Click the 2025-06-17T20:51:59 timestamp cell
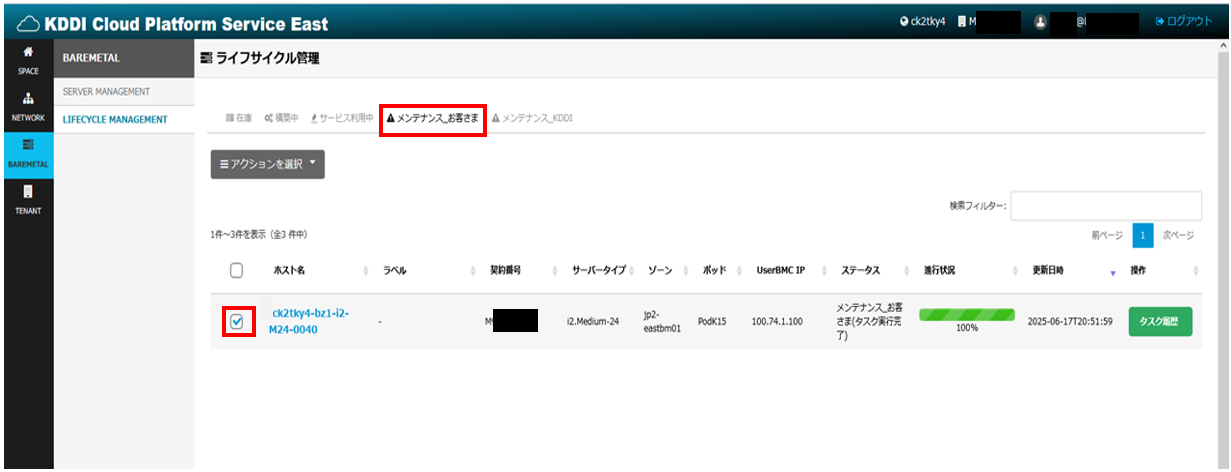Viewport: 1231px width, 472px height. 1070,322
